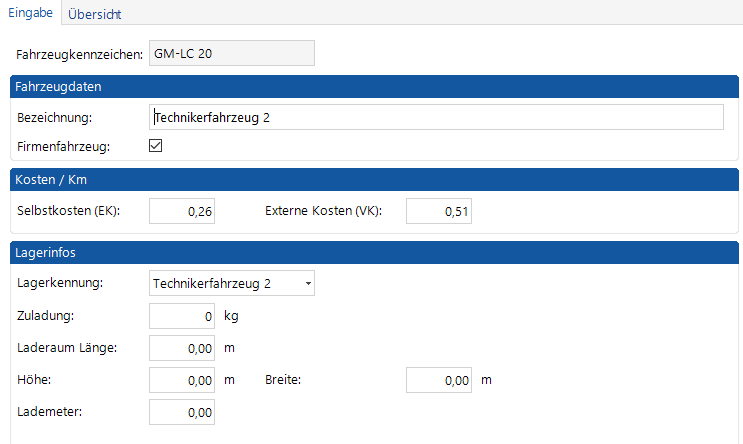Toggle the Firmenfahrzeug checkbox

(x=155, y=146)
